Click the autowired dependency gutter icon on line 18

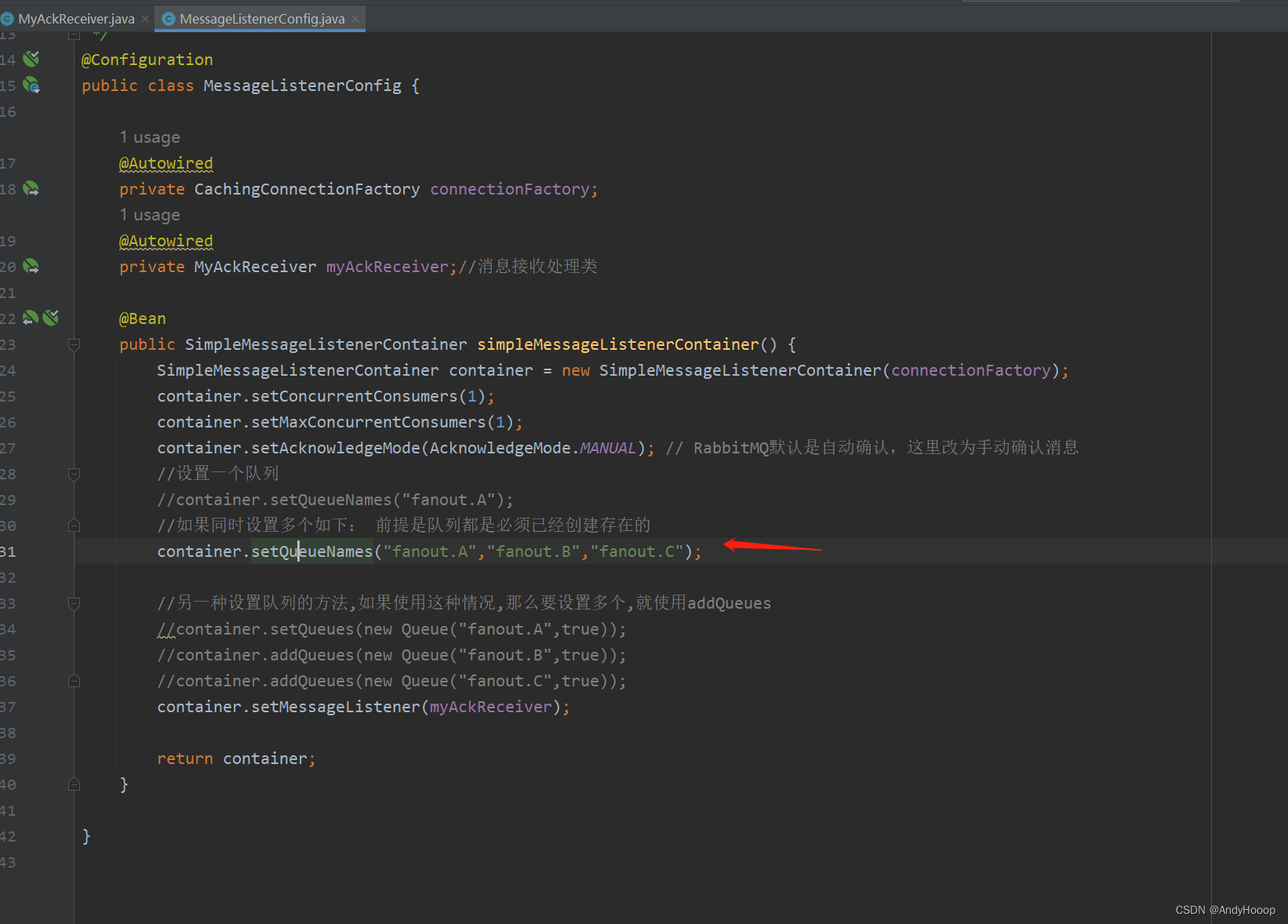click(31, 188)
